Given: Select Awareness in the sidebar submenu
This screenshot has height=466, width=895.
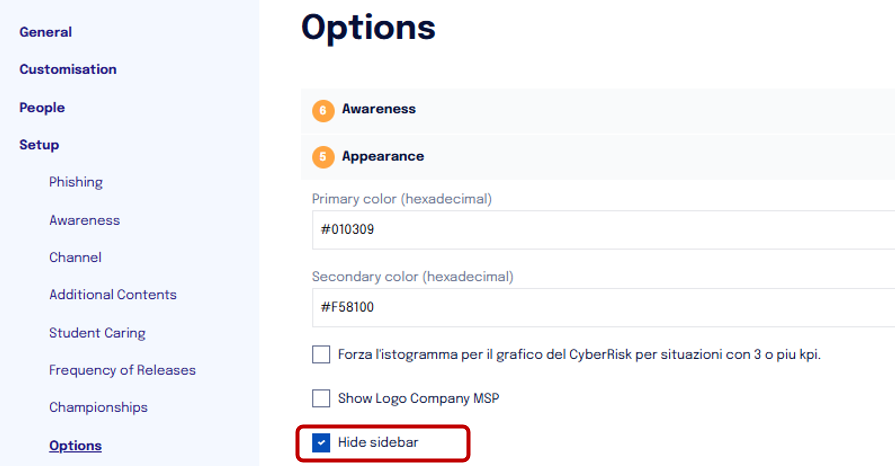Looking at the screenshot, I should (84, 220).
